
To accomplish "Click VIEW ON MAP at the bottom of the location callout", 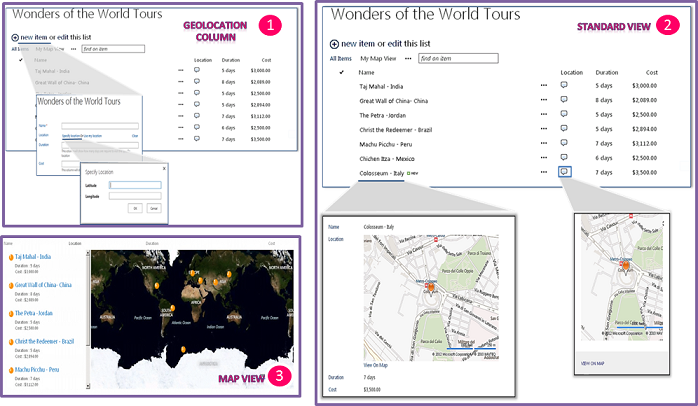I will point(592,363).
